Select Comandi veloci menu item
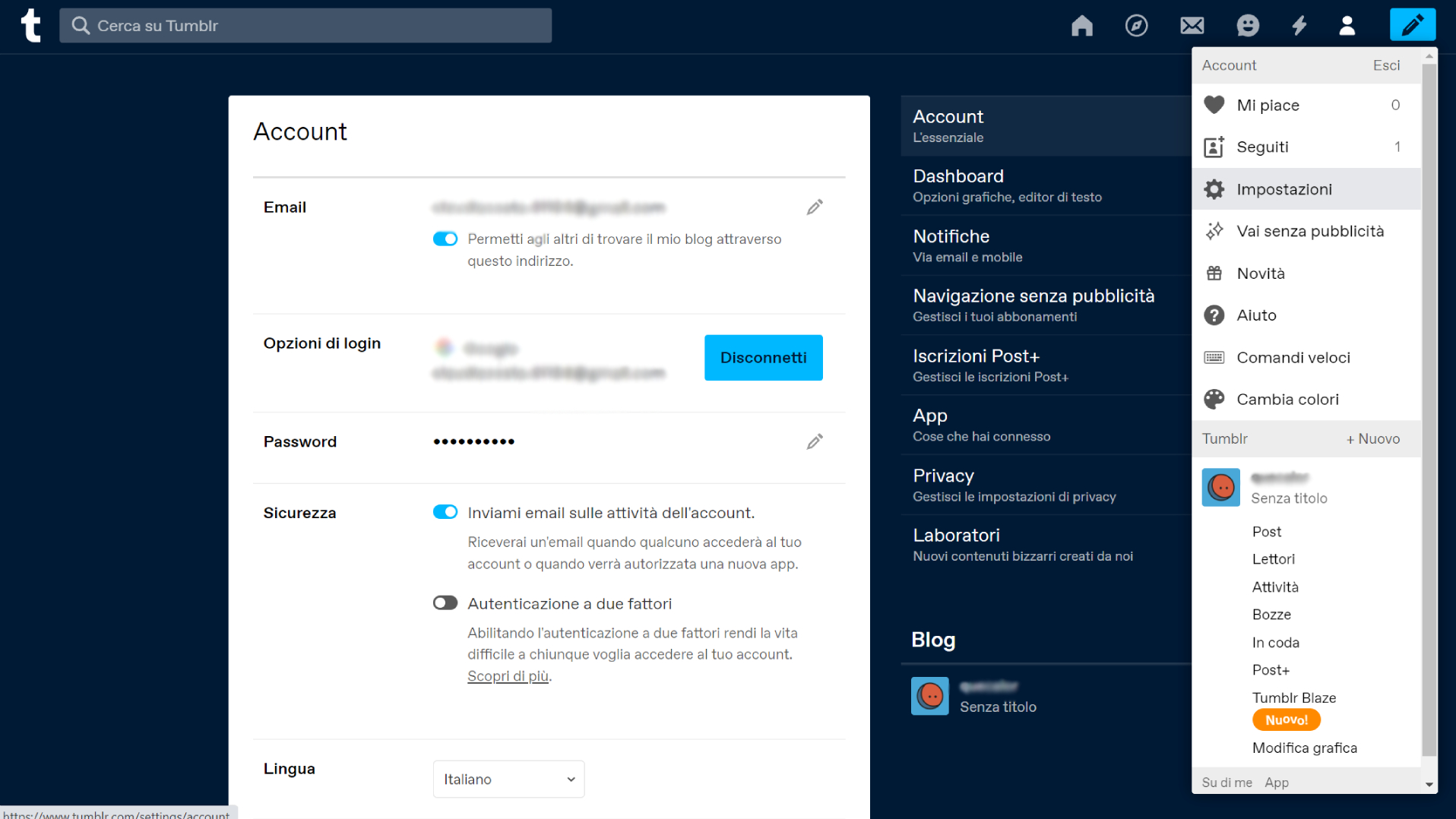 tap(1293, 358)
